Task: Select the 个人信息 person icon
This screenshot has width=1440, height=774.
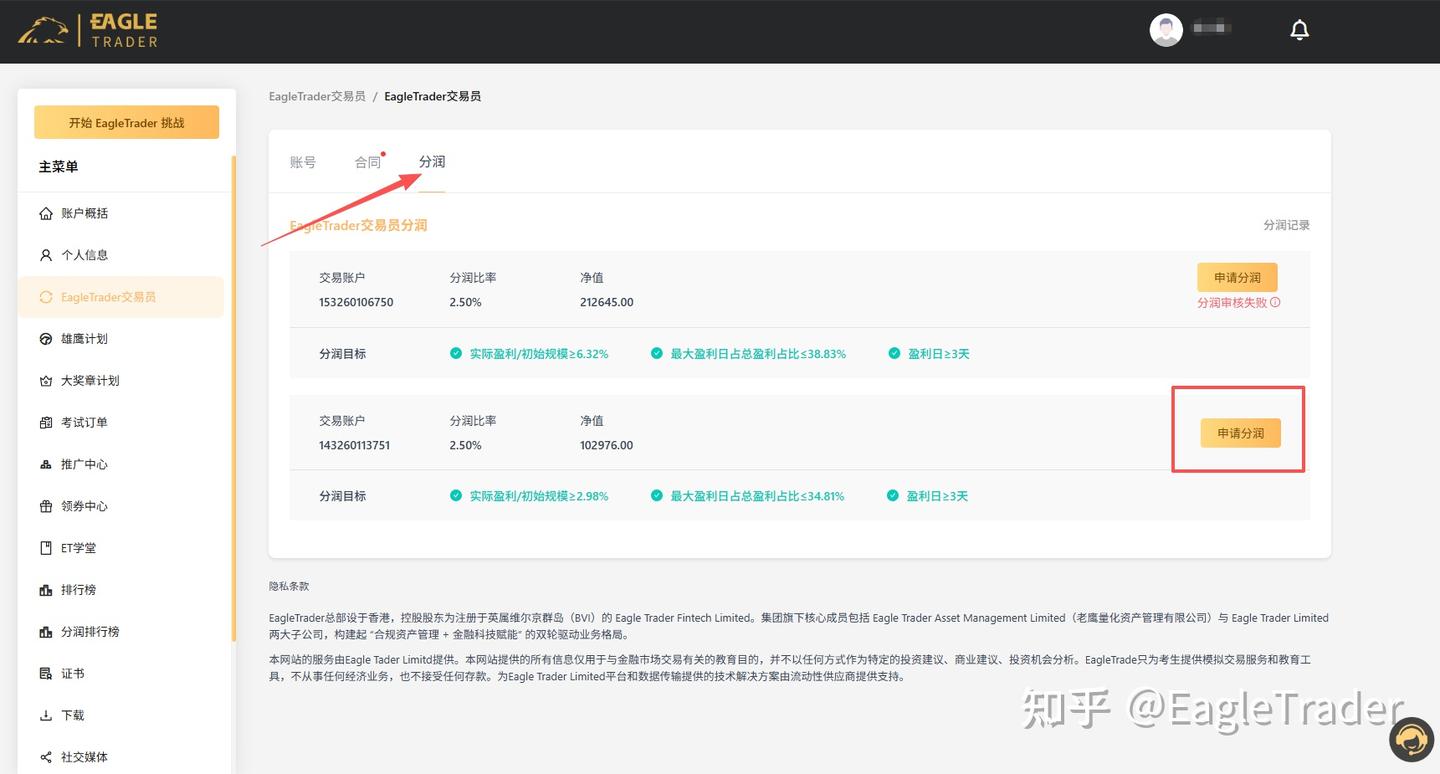Action: pyautogui.click(x=45, y=254)
